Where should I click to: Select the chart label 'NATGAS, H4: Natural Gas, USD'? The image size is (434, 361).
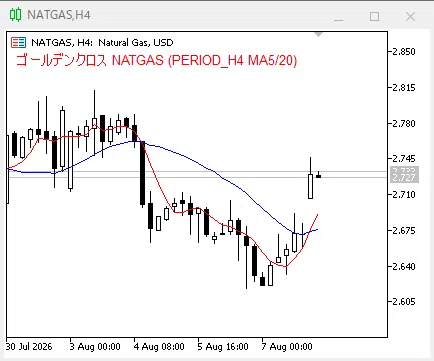tap(102, 43)
